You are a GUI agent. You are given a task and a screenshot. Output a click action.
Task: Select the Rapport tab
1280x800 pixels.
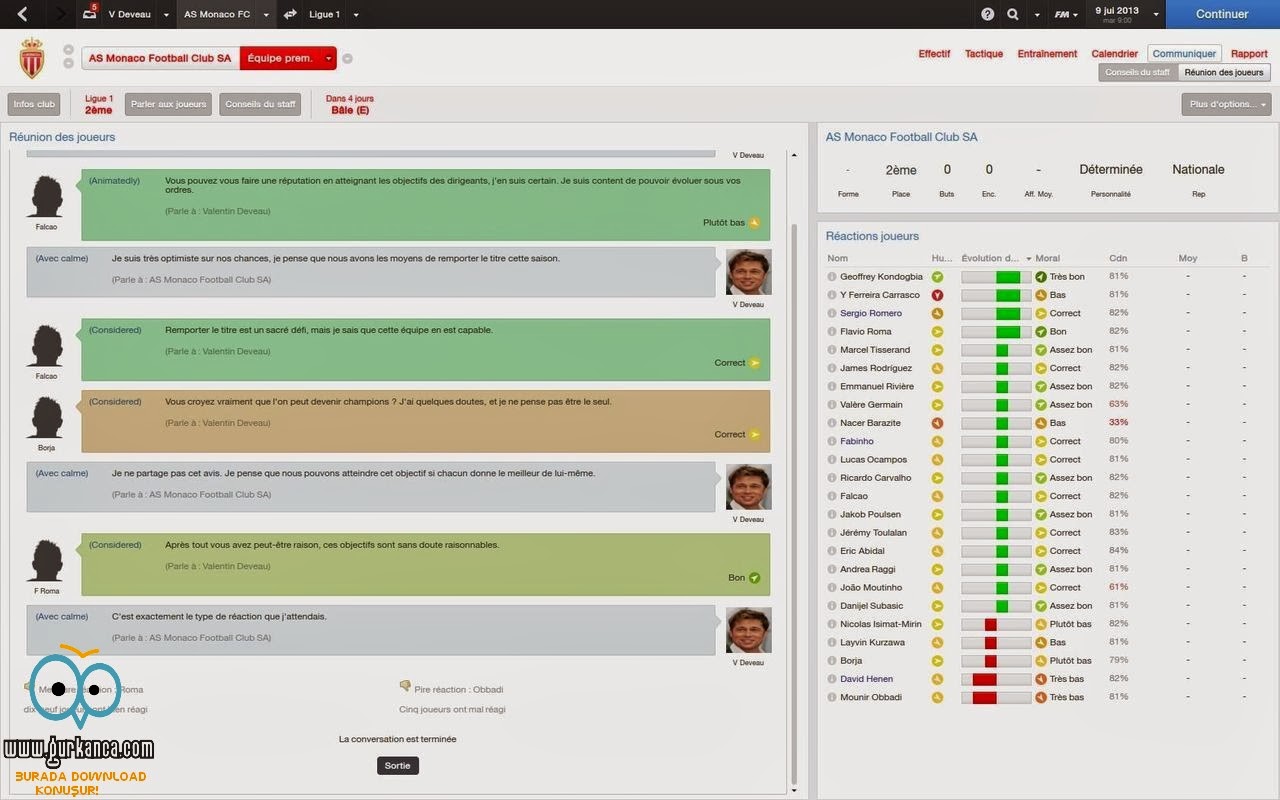click(x=1249, y=54)
